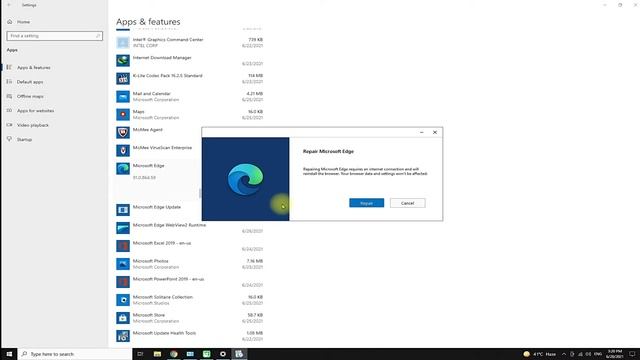This screenshot has height=360, width=640.
Task: Open Task View from the taskbar
Action: click(140, 354)
